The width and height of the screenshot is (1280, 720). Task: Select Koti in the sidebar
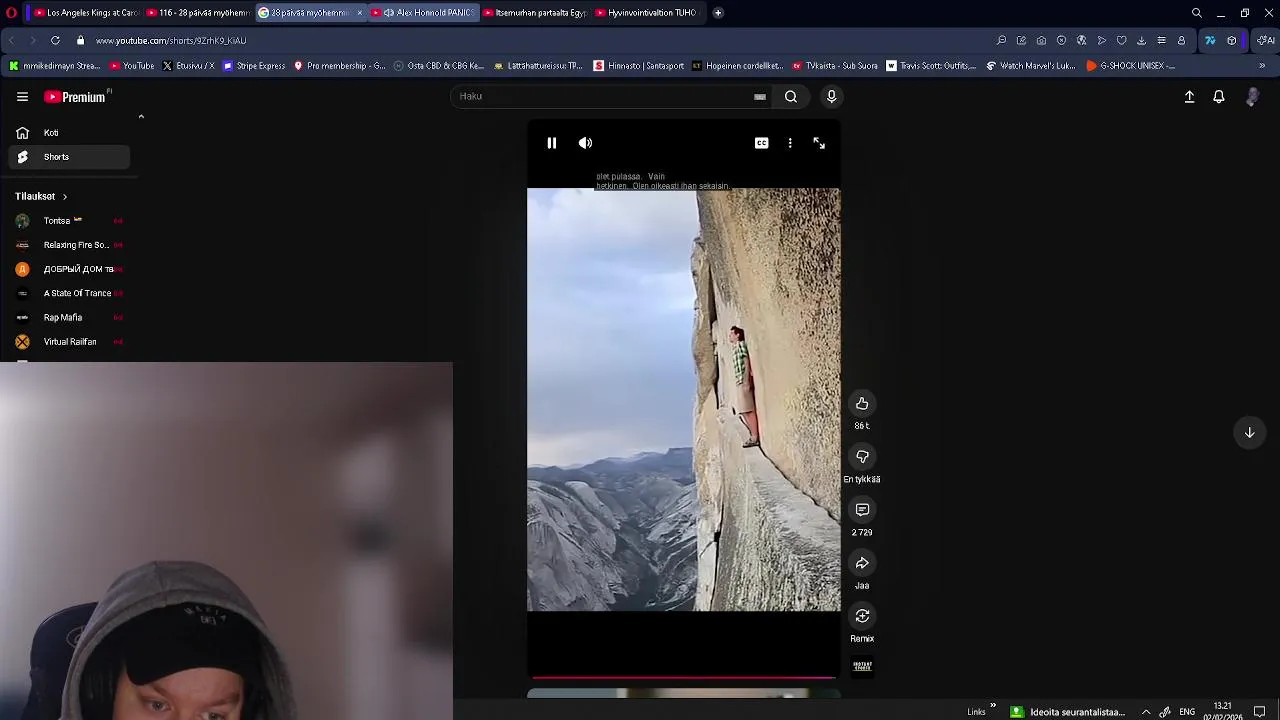pyautogui.click(x=69, y=133)
